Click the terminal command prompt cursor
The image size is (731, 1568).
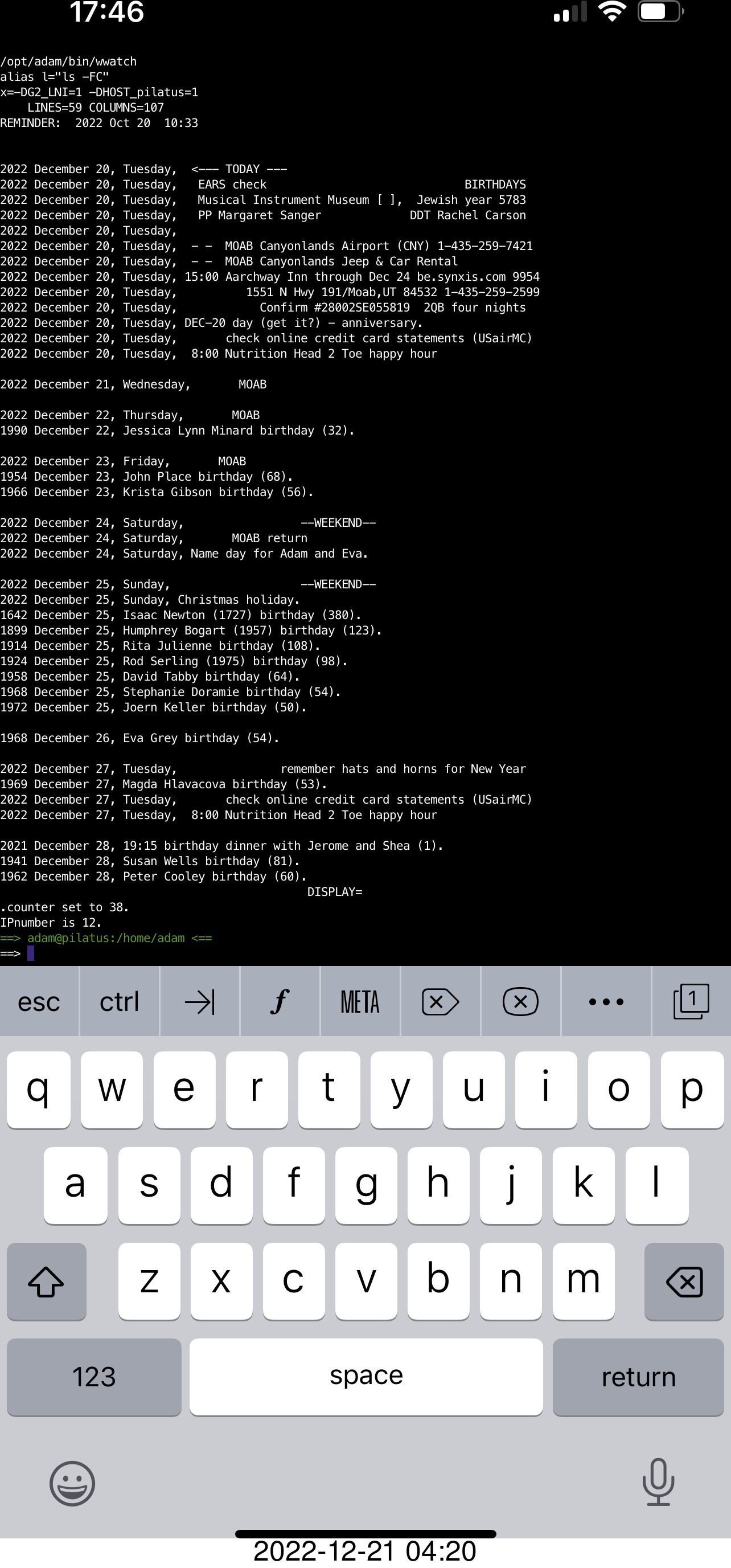click(x=30, y=953)
